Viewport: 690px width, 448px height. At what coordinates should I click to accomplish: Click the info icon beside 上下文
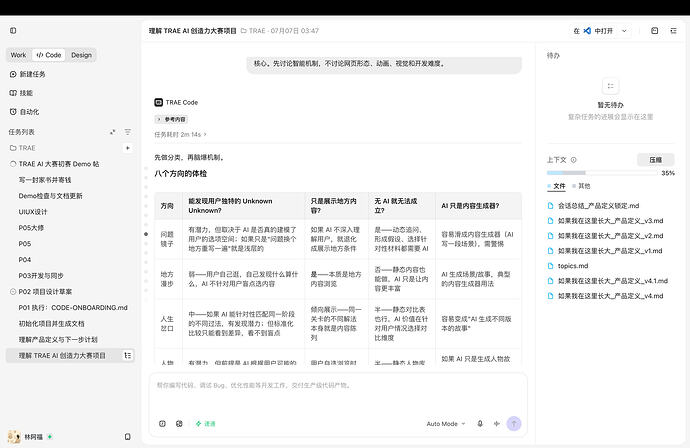point(573,160)
